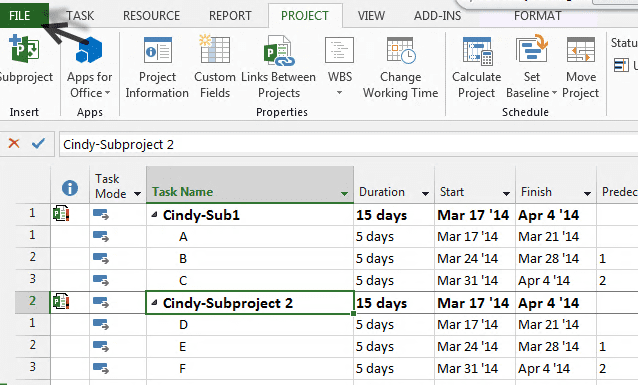The height and width of the screenshot is (385, 638).
Task: Select the Cindy-Sub1 task name cell
Action: coord(250,214)
